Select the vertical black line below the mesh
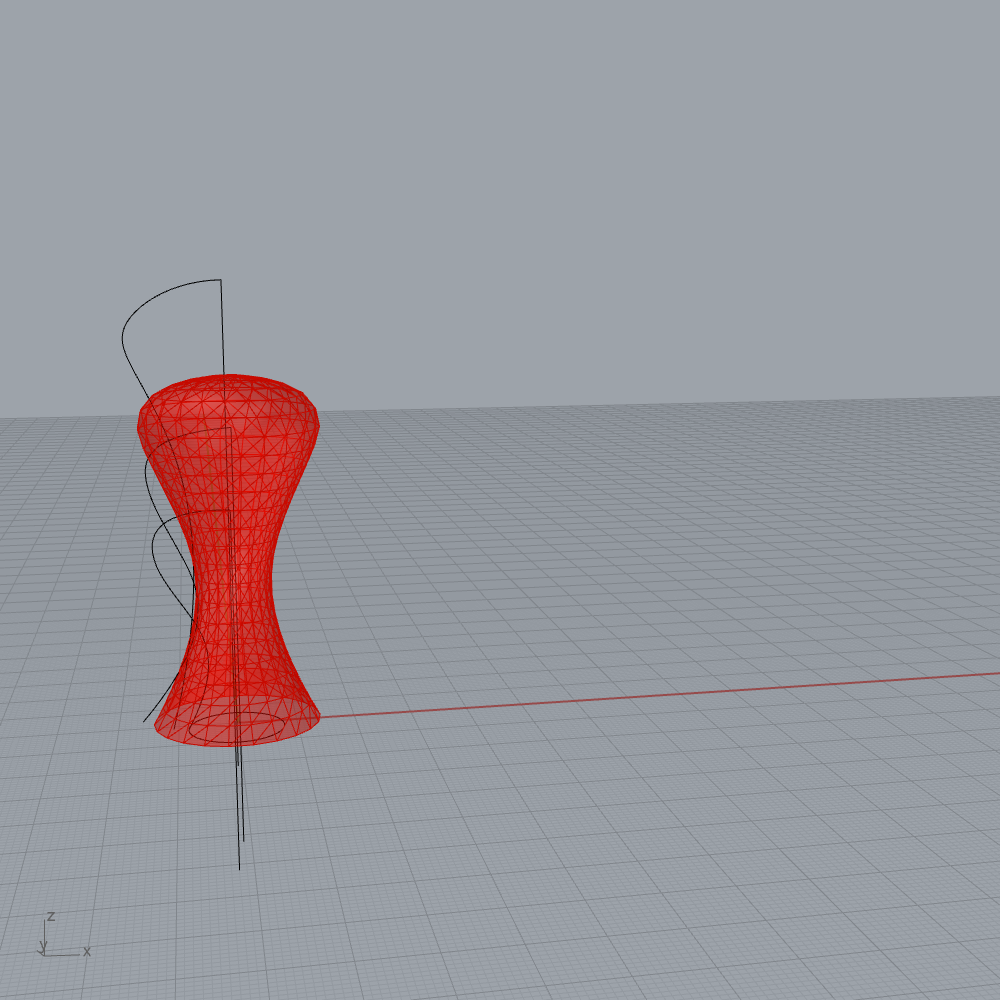The height and width of the screenshot is (1000, 1000). point(240,800)
